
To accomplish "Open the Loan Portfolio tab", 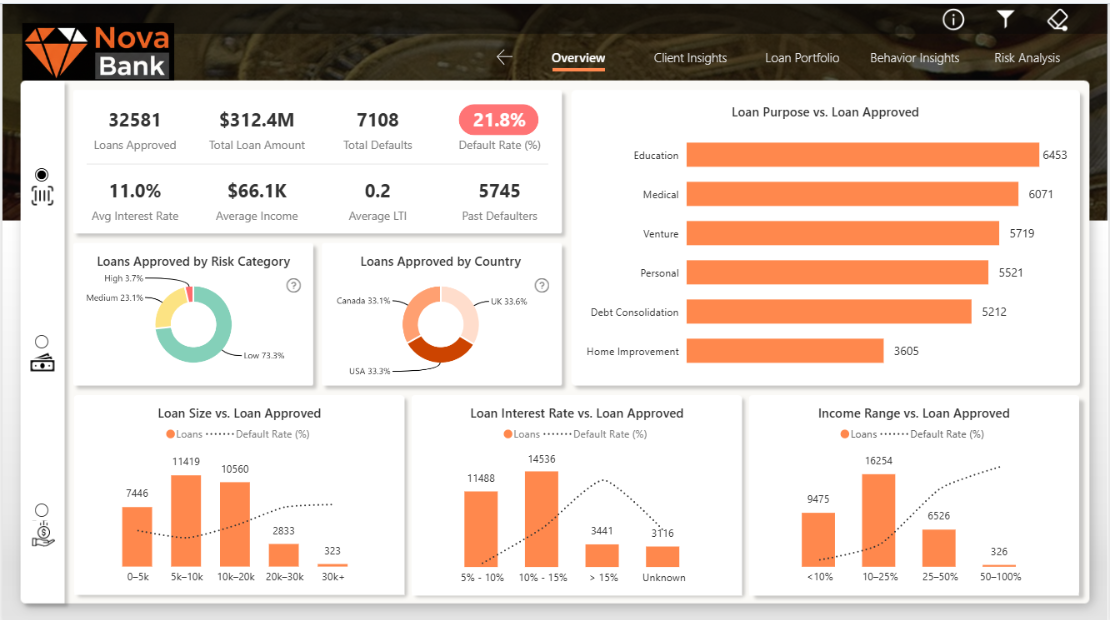I will click(x=802, y=58).
